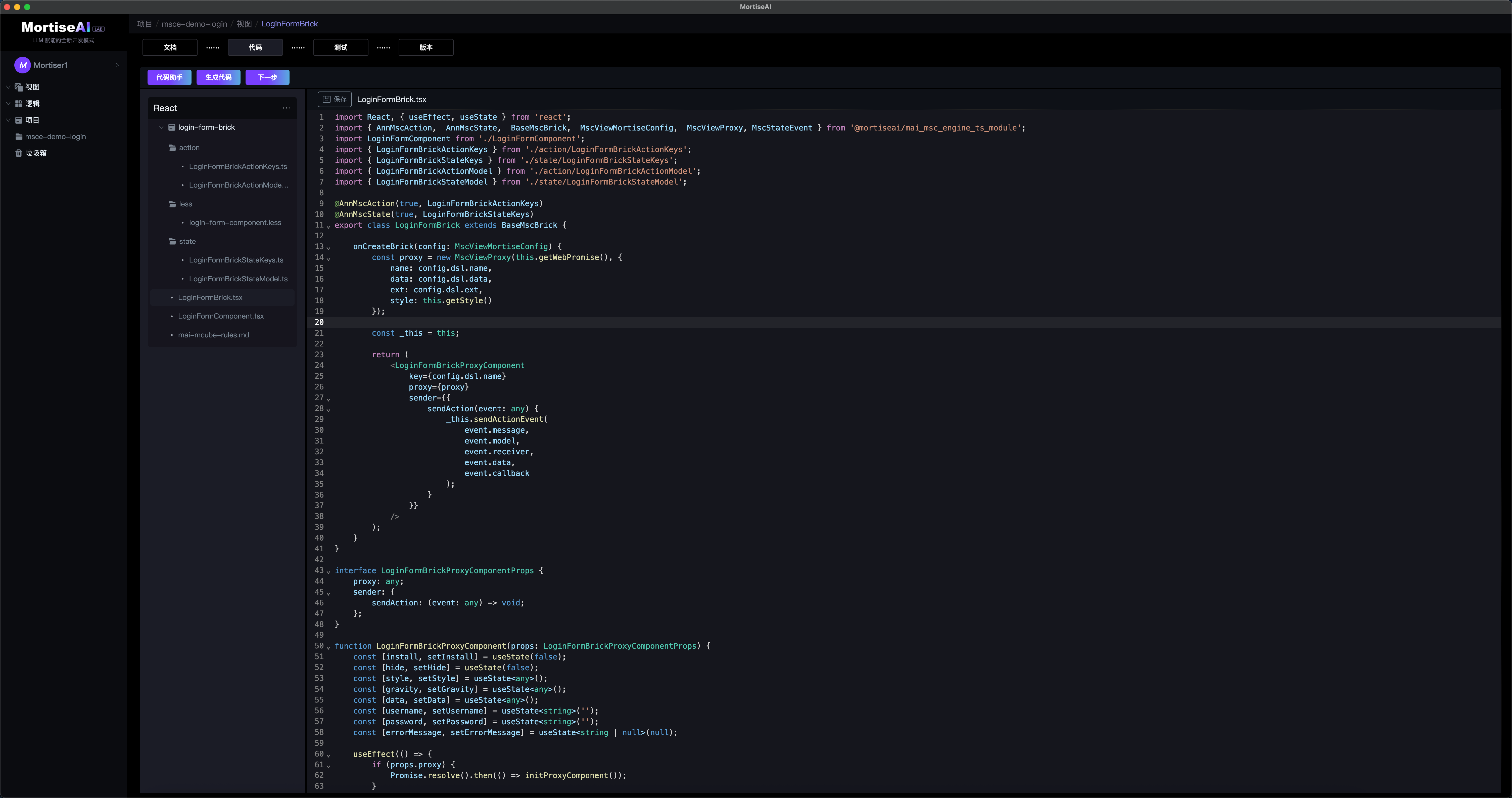Click the msce-demo-login folder icon

click(19, 137)
